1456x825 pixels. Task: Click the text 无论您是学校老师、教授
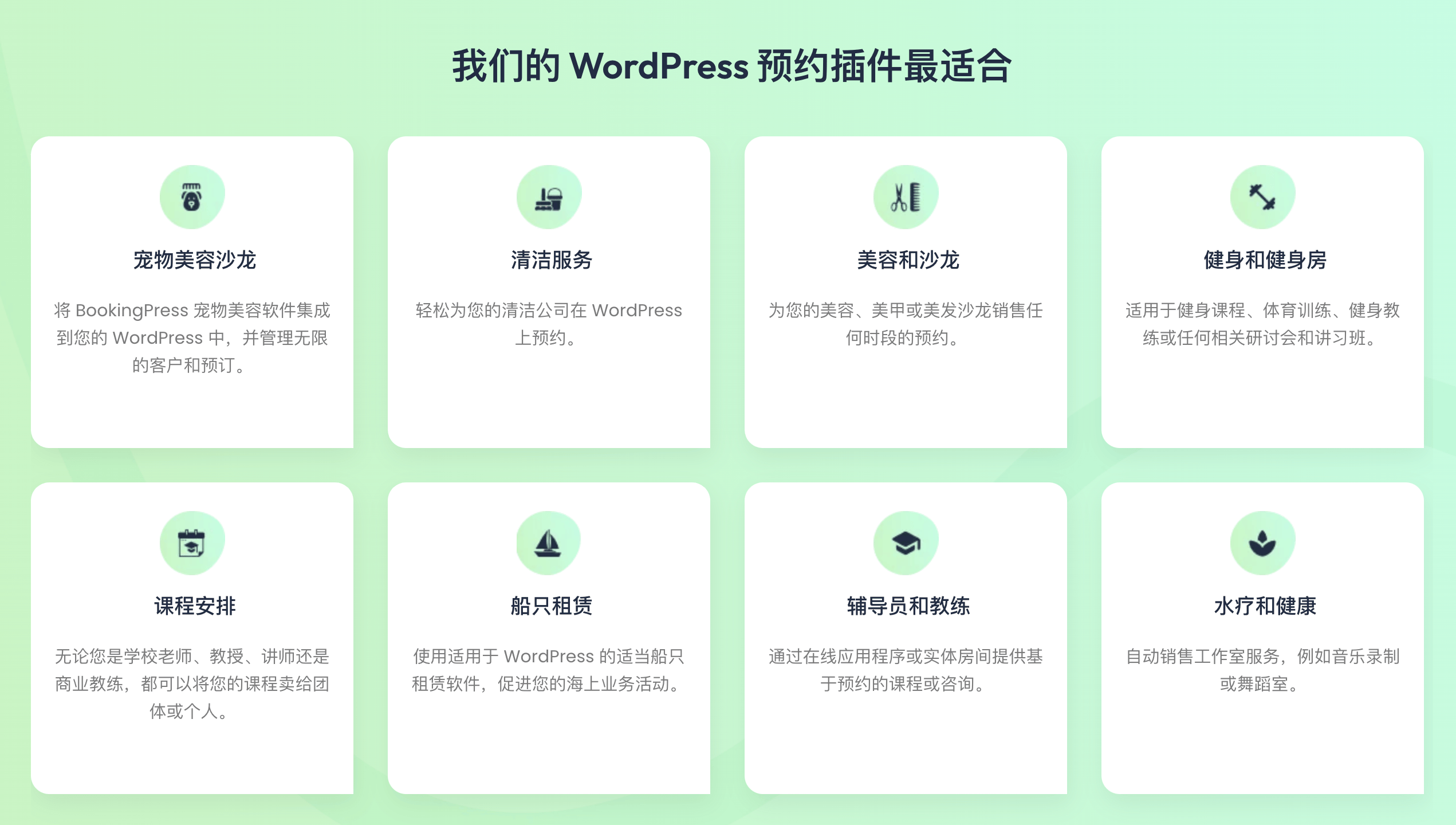pos(192,683)
